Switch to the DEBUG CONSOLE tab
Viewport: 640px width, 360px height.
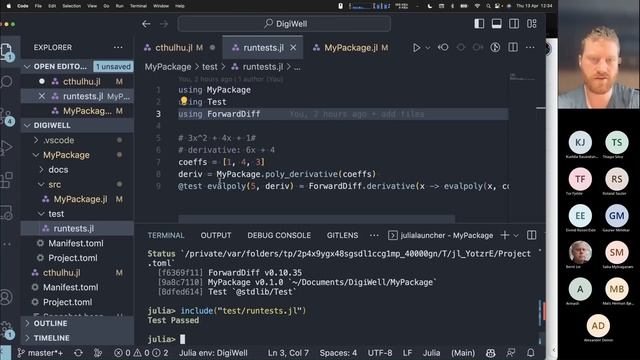pyautogui.click(x=279, y=236)
